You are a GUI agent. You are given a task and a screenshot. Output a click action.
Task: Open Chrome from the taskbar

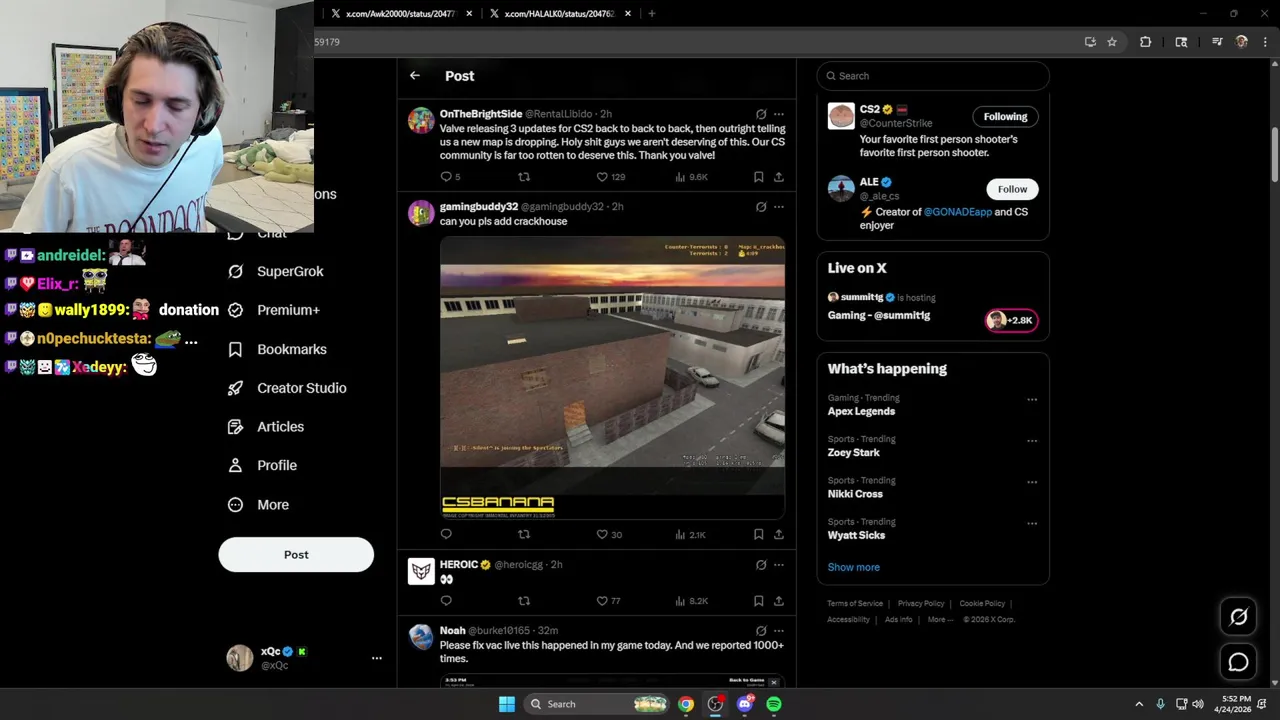point(686,704)
